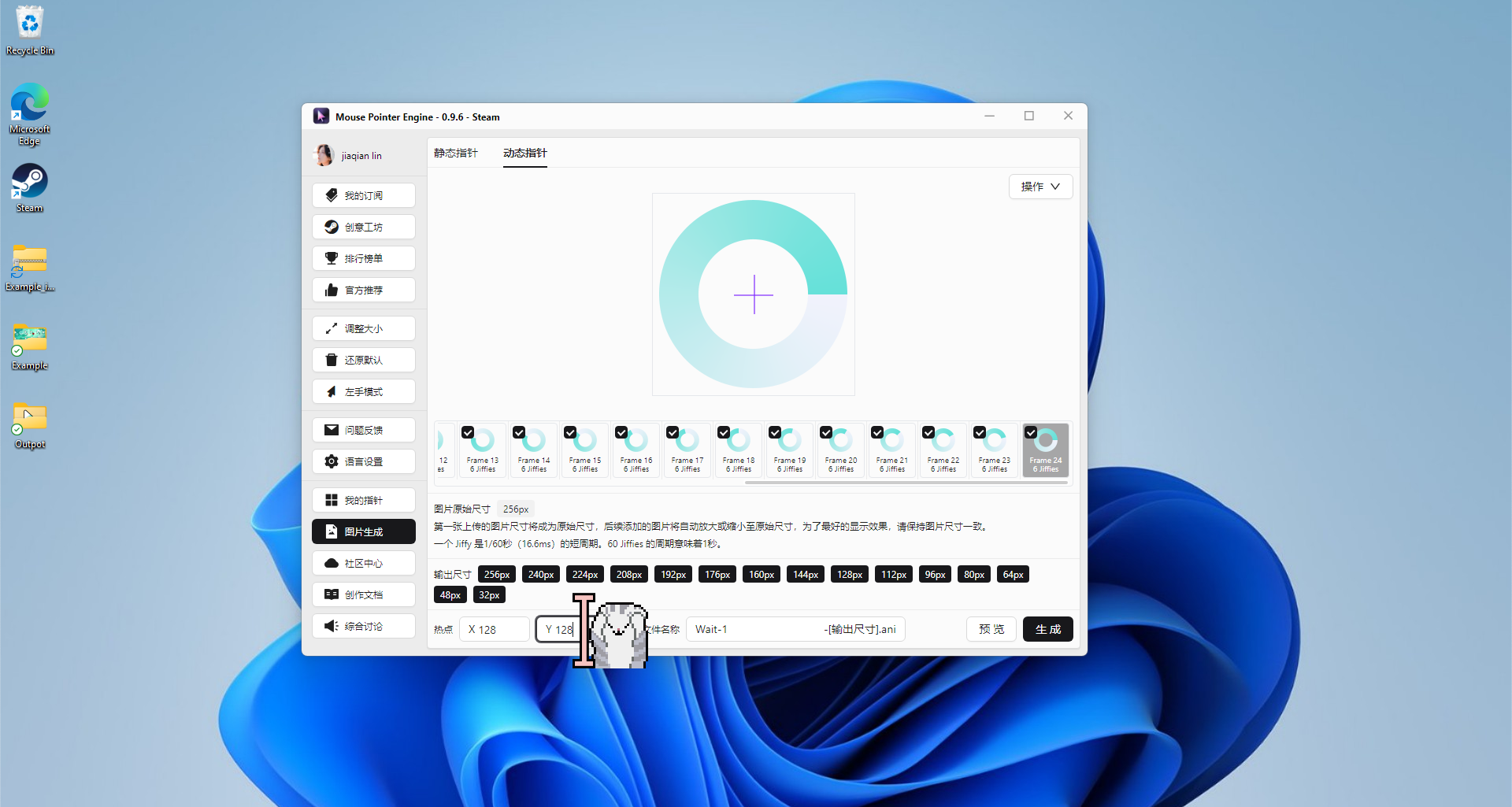Open the 创意工坊 (Creative Workshop) sidebar item

click(x=363, y=227)
